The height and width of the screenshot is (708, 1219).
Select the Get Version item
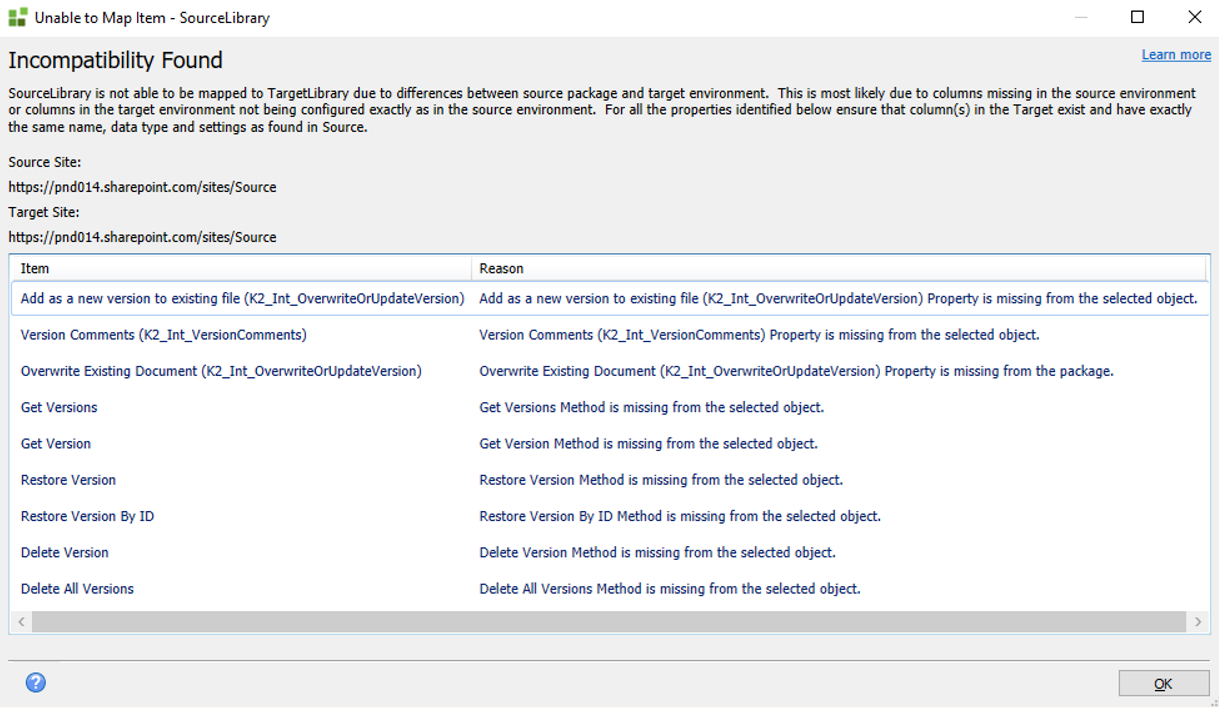click(56, 444)
